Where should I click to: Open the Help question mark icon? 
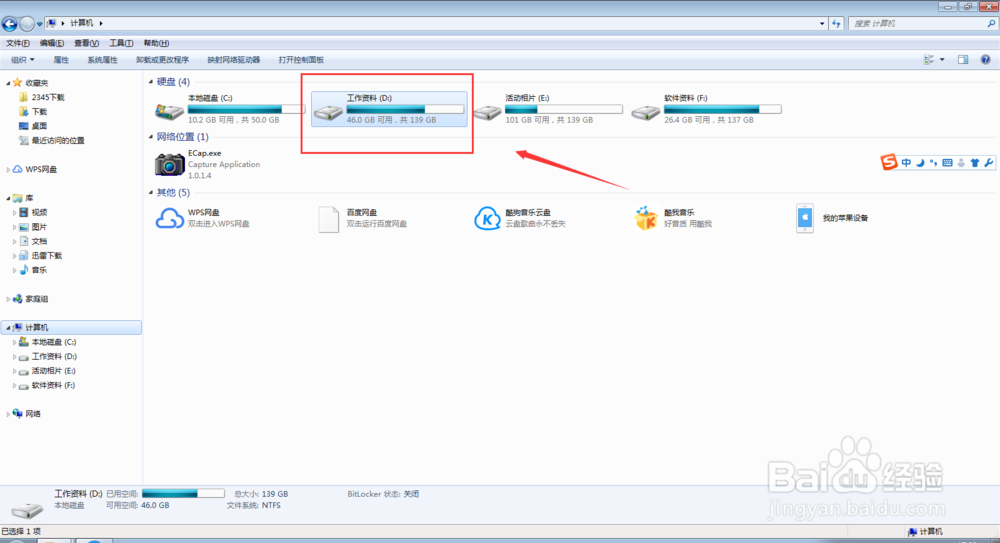point(985,59)
